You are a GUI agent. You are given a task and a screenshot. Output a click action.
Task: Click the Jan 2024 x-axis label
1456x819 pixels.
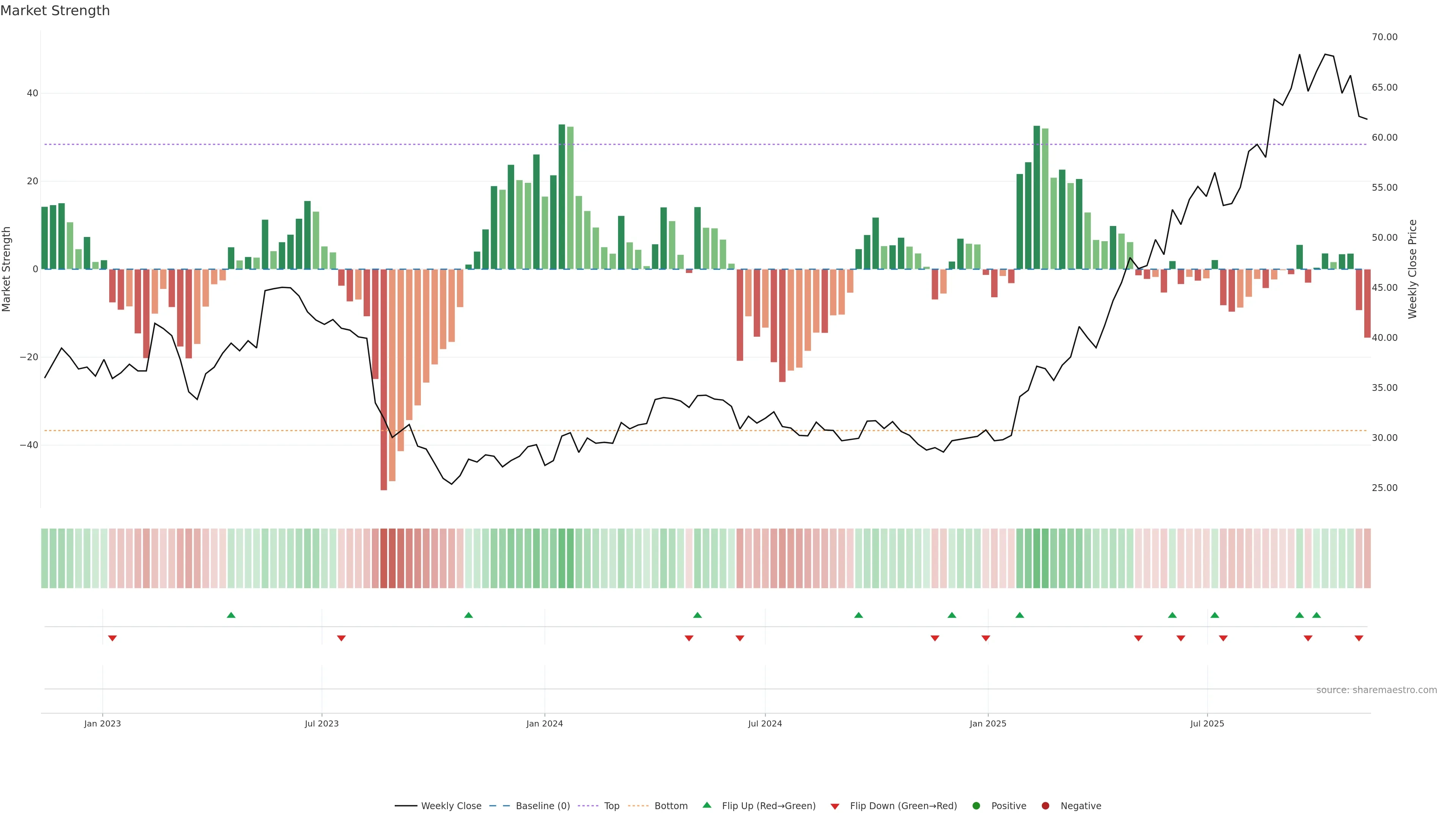pos(544,723)
